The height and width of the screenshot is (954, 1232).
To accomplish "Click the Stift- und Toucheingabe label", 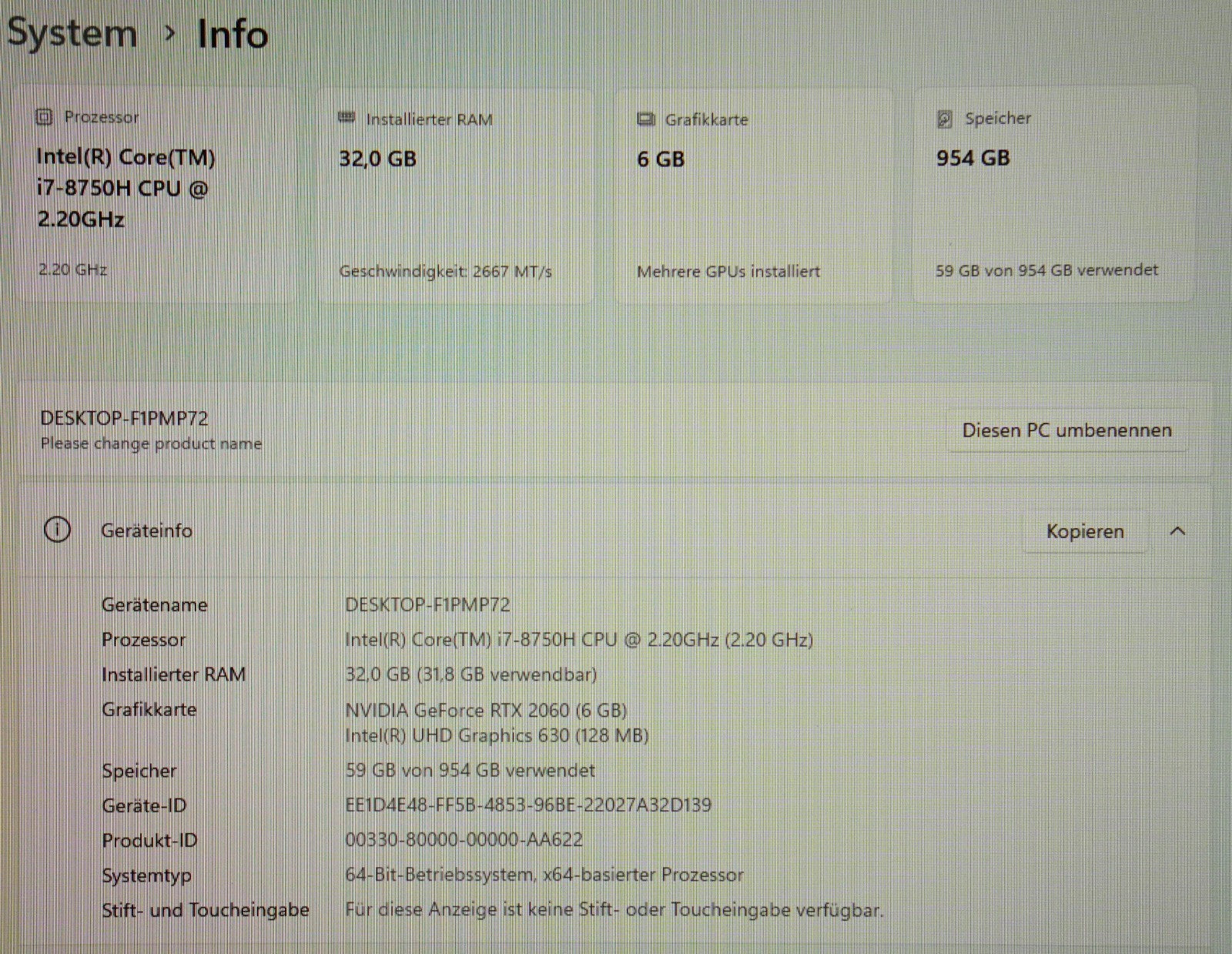I will coord(206,910).
